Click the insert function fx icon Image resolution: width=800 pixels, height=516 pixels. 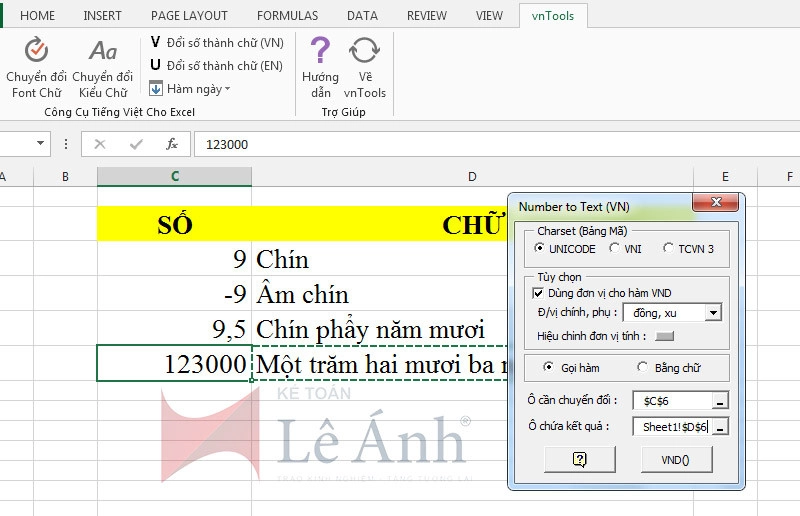pyautogui.click(x=172, y=144)
